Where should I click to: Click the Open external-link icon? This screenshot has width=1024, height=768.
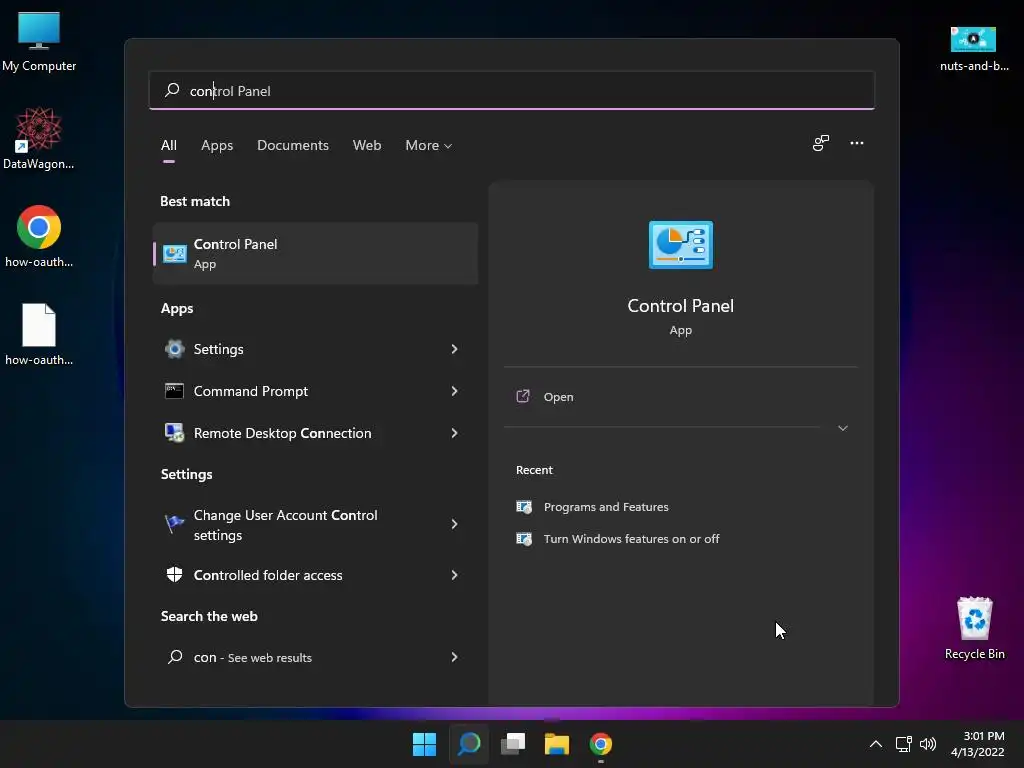(523, 396)
